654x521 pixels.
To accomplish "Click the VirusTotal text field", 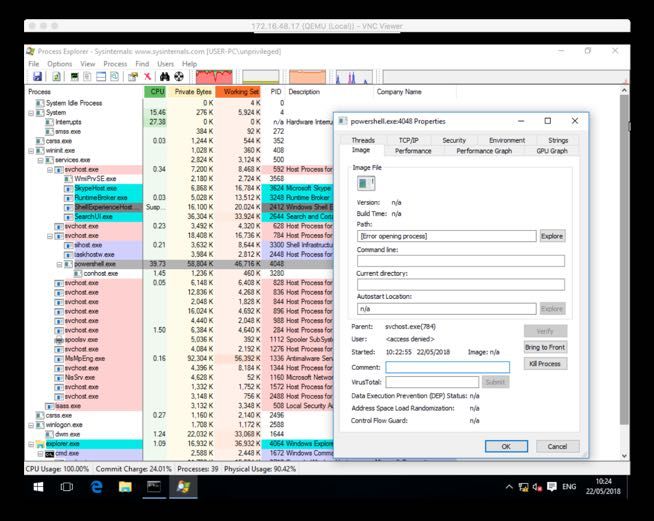I will click(x=432, y=382).
